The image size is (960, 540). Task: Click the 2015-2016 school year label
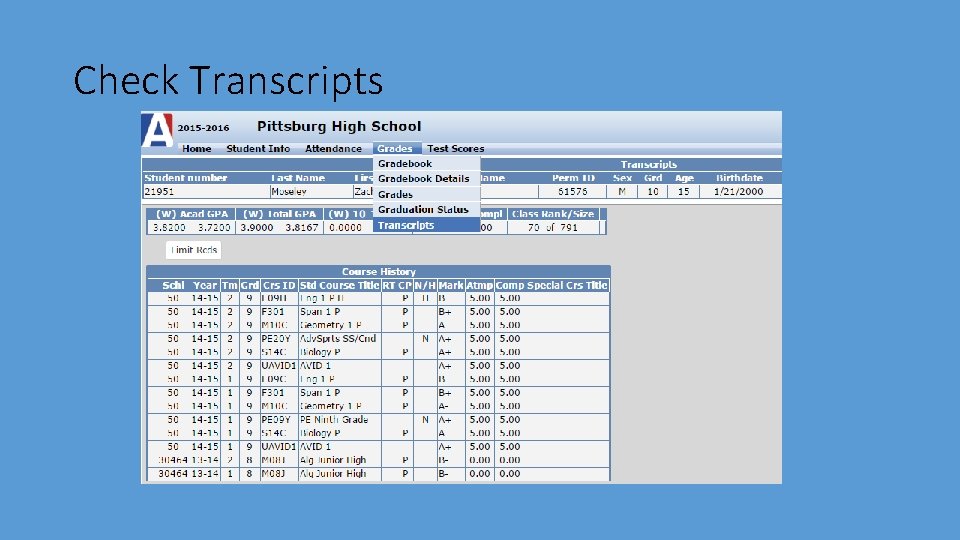click(203, 128)
